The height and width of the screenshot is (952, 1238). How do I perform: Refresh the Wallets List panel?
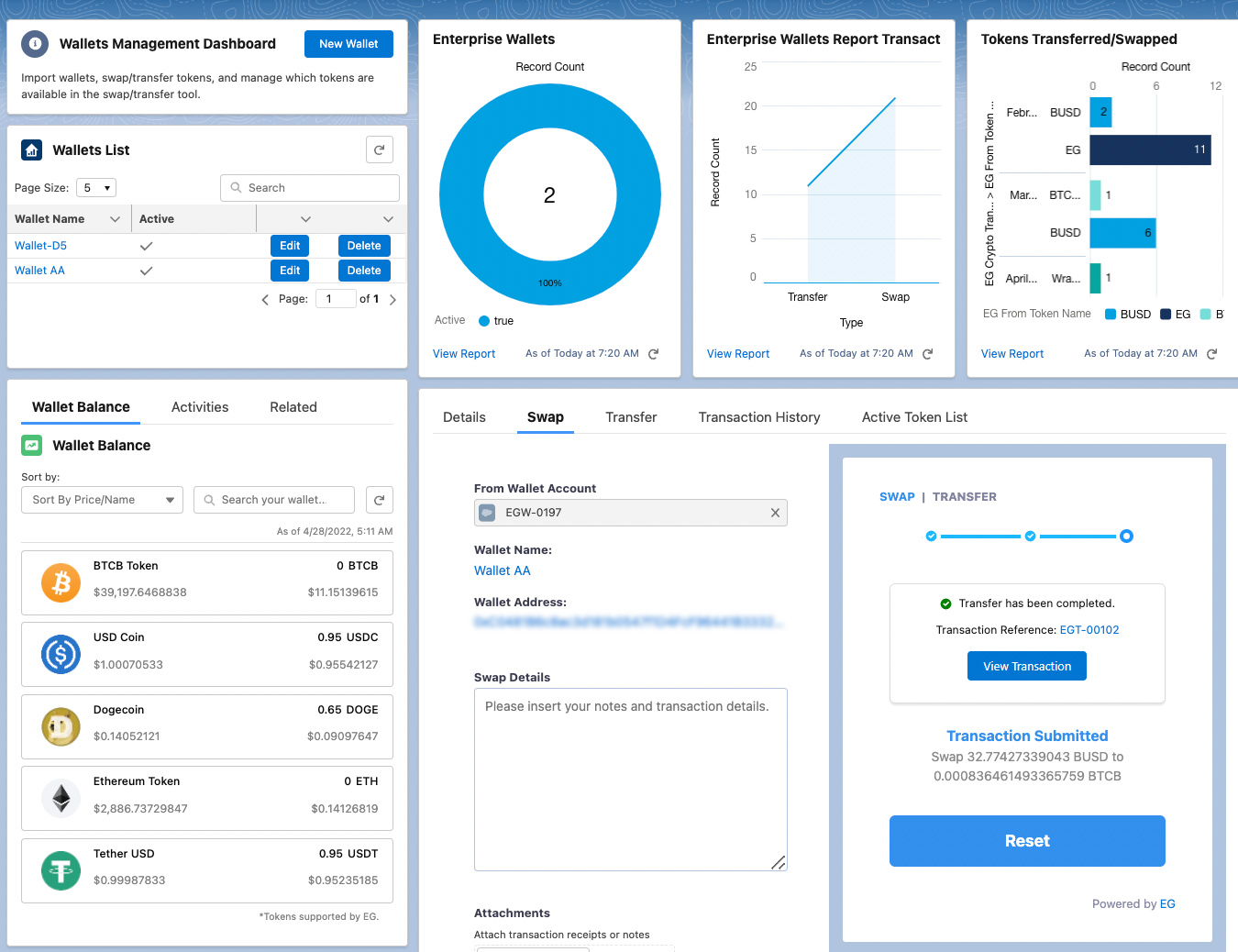click(x=380, y=149)
